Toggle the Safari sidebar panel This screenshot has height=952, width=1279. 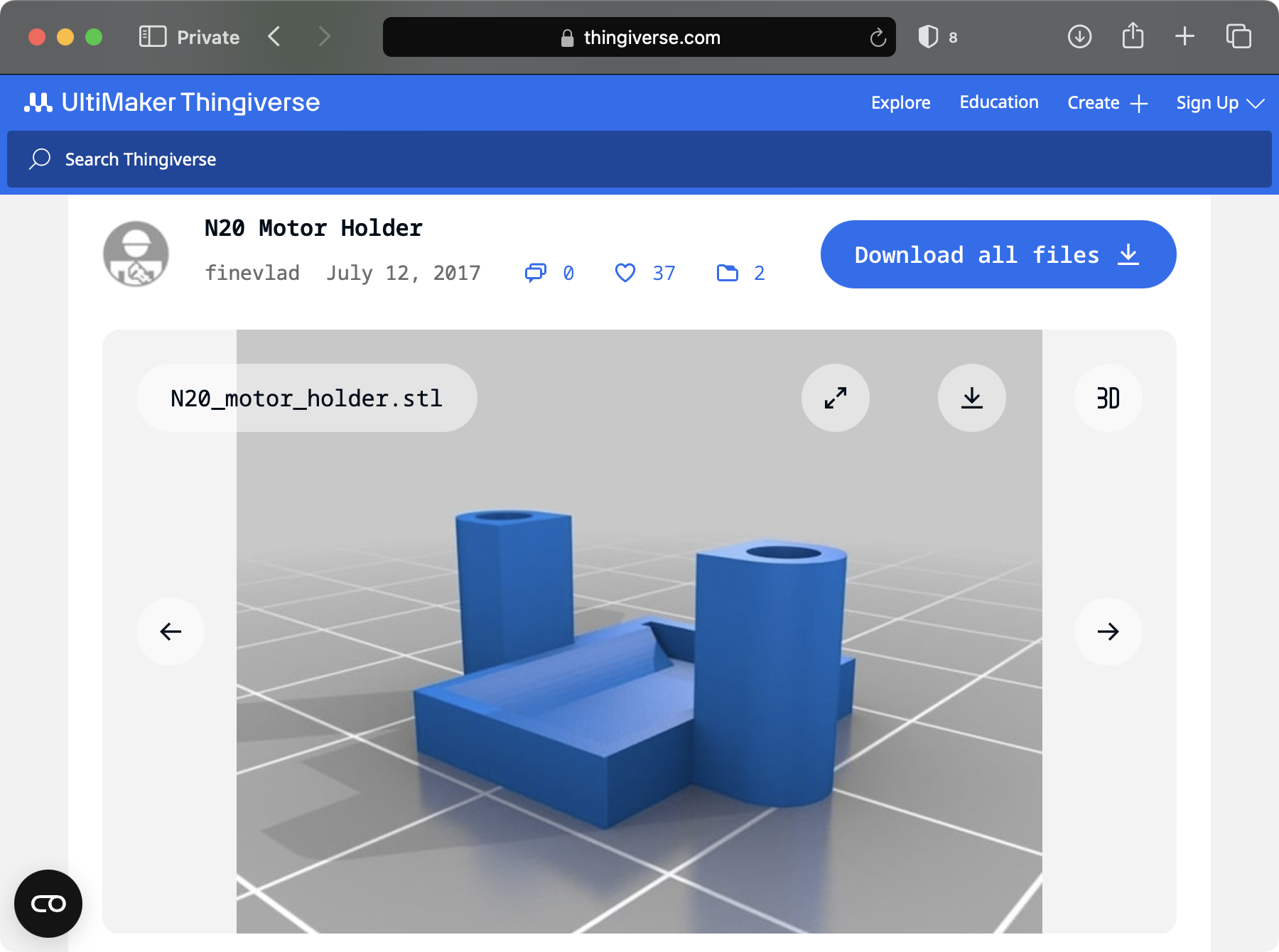tap(153, 37)
